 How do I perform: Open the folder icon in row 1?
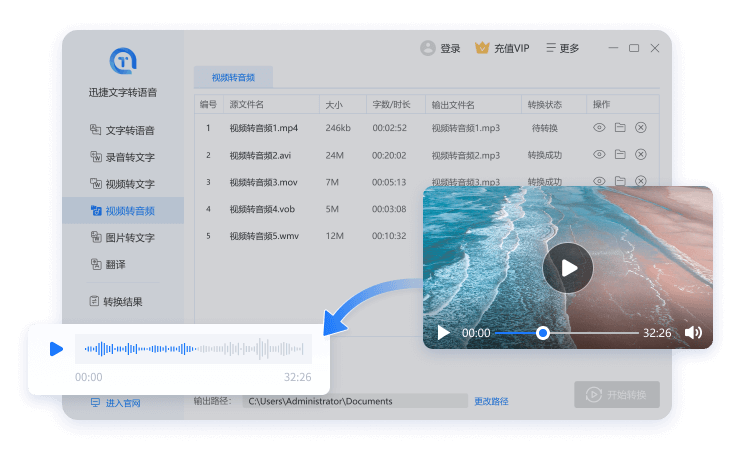click(x=620, y=128)
